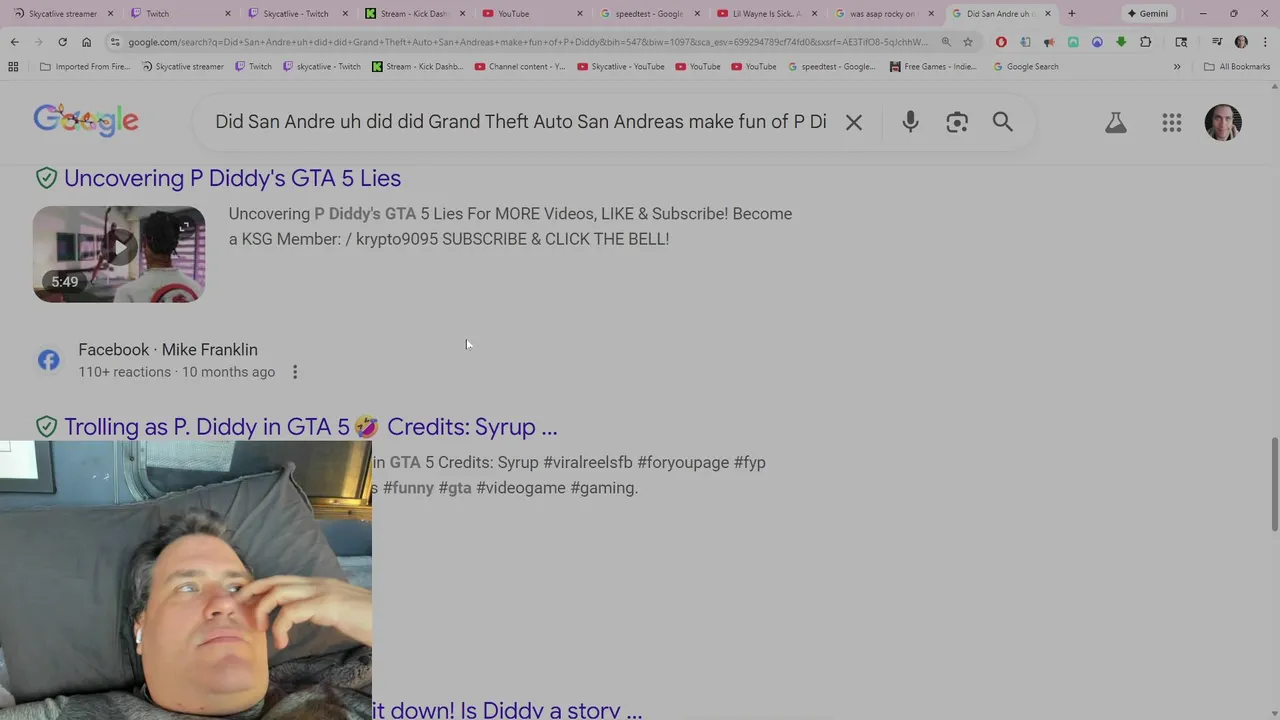
Task: Open the Google apps grid
Action: click(x=1172, y=122)
